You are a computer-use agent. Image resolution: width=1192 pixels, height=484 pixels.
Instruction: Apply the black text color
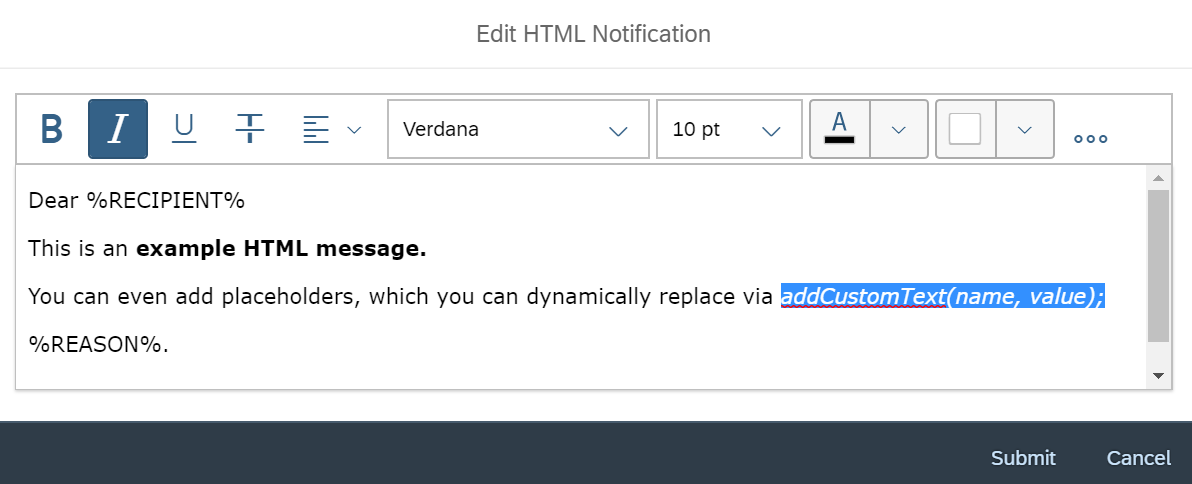click(x=839, y=129)
